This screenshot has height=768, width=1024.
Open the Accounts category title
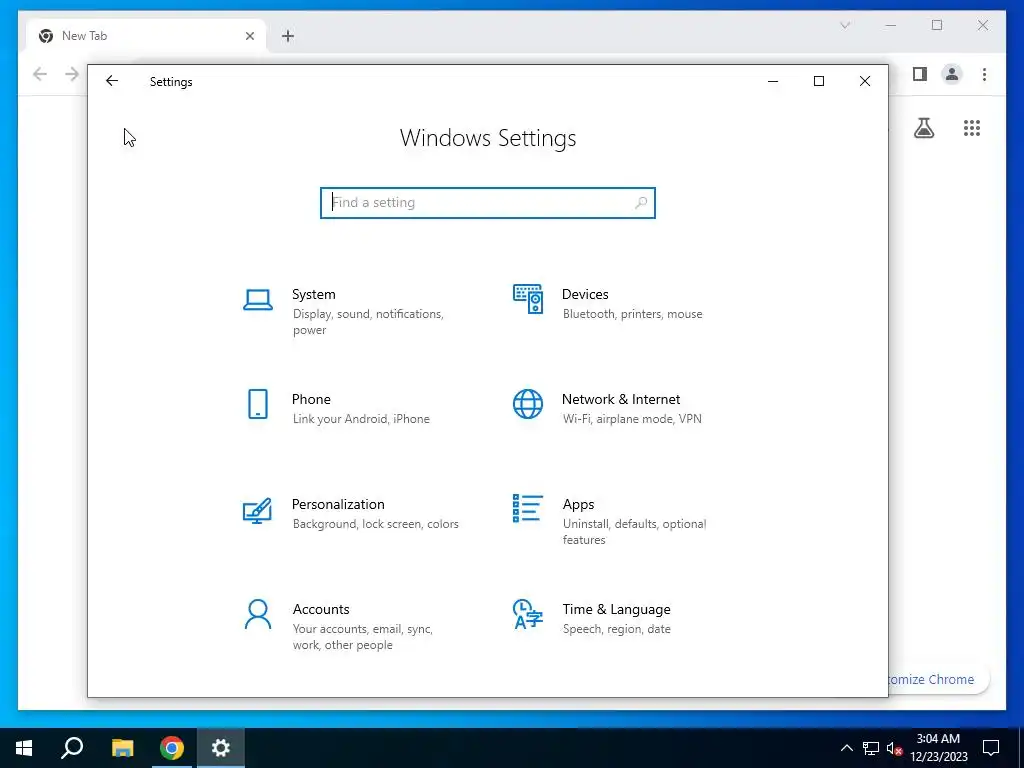321,610
